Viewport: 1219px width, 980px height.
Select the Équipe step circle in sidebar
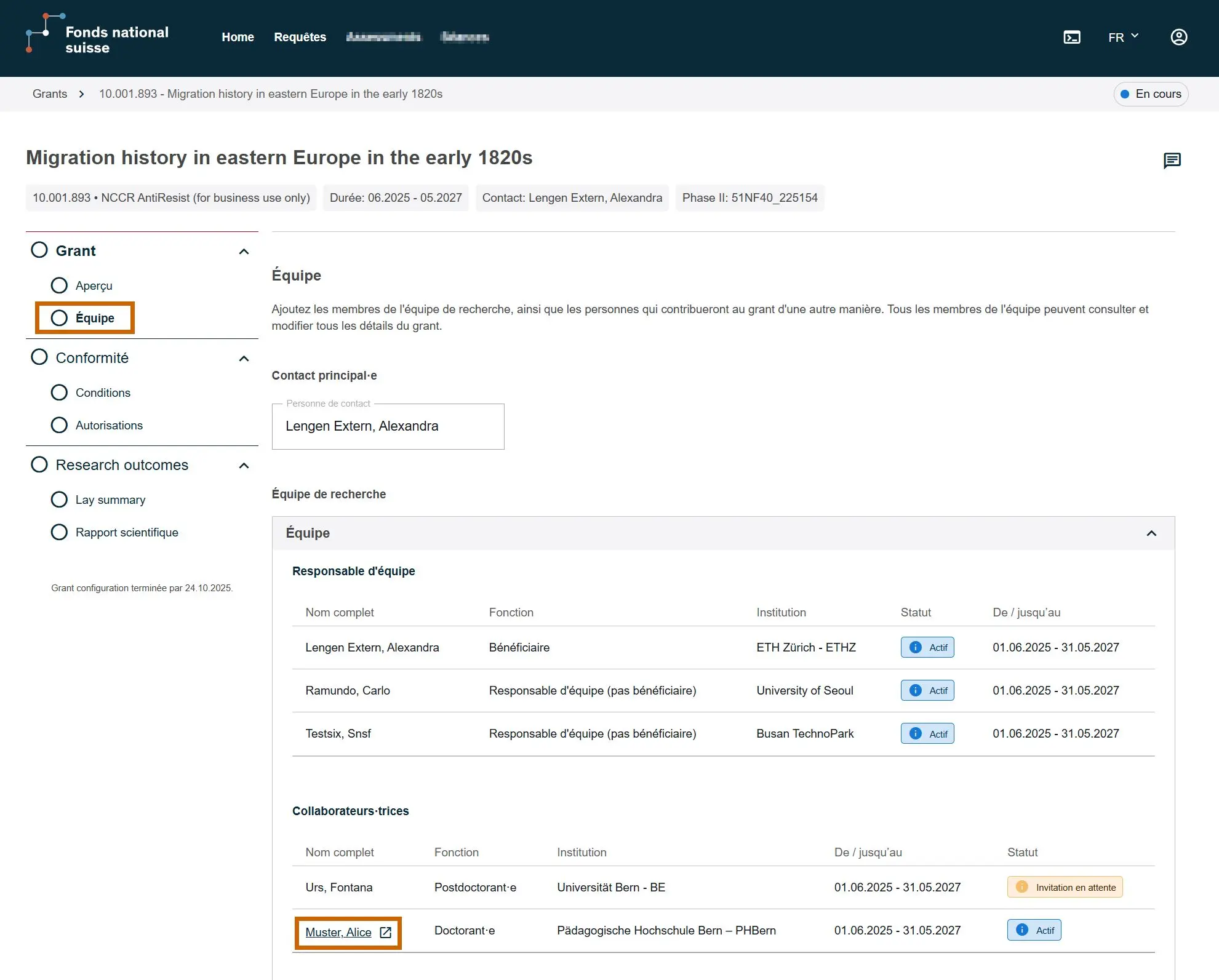click(59, 318)
